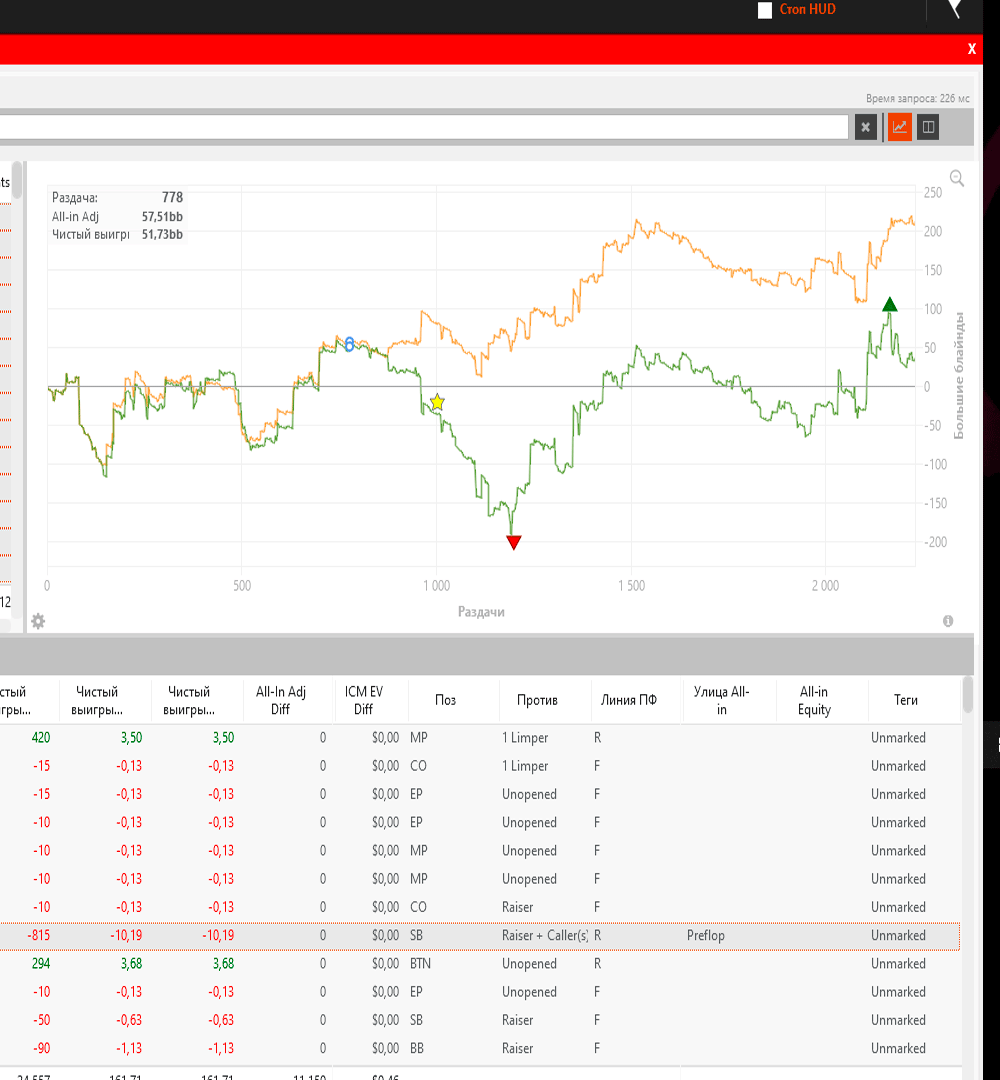This screenshot has width=1000, height=1080.
Task: Sort by Улица All-in column header
Action: coord(721,700)
